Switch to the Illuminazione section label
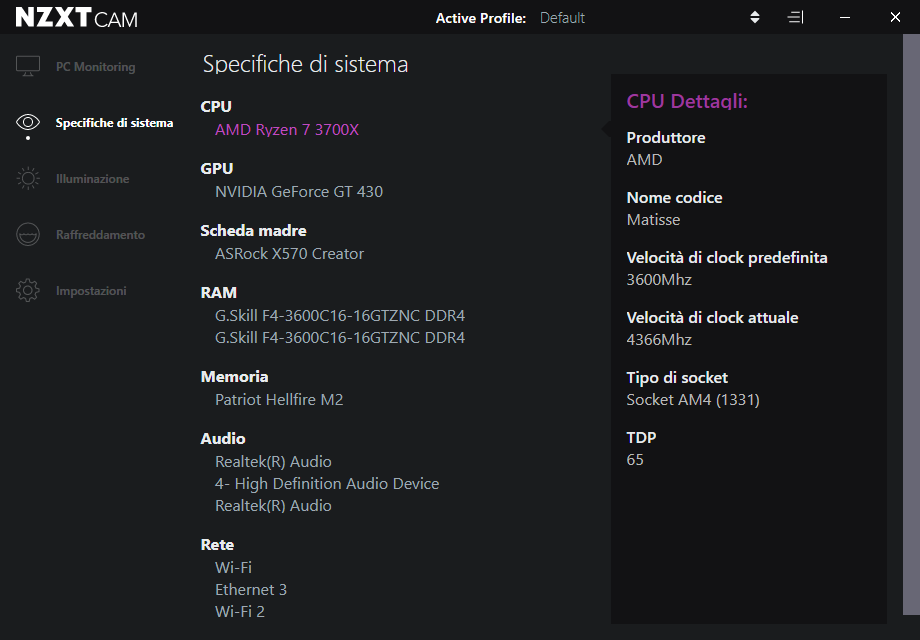 point(92,179)
